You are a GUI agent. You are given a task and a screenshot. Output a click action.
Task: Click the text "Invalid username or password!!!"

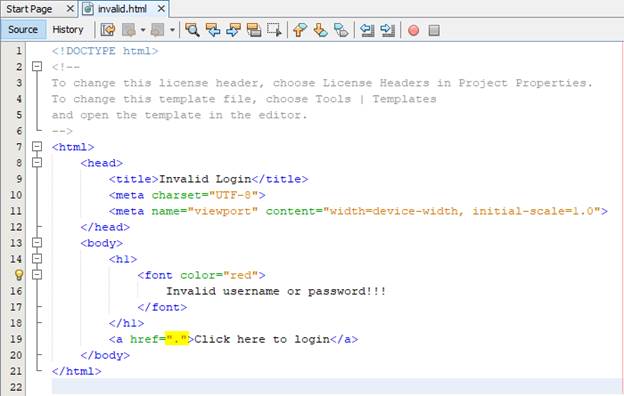tap(276, 291)
